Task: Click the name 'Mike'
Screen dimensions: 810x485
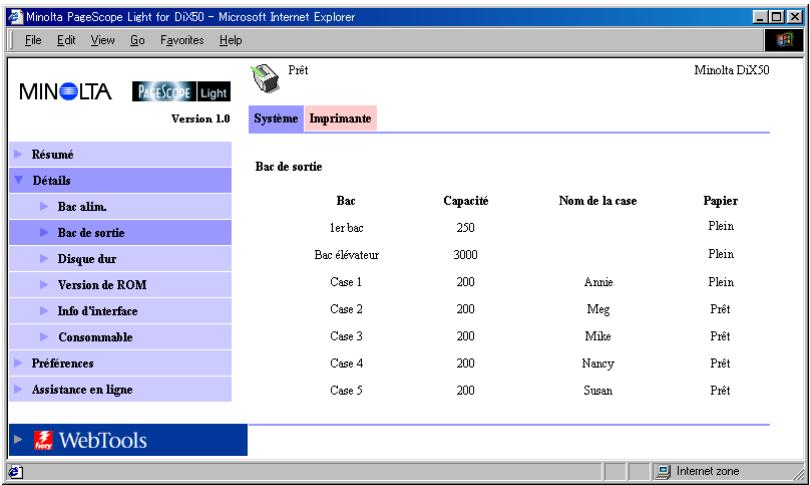Action: pyautogui.click(x=598, y=336)
